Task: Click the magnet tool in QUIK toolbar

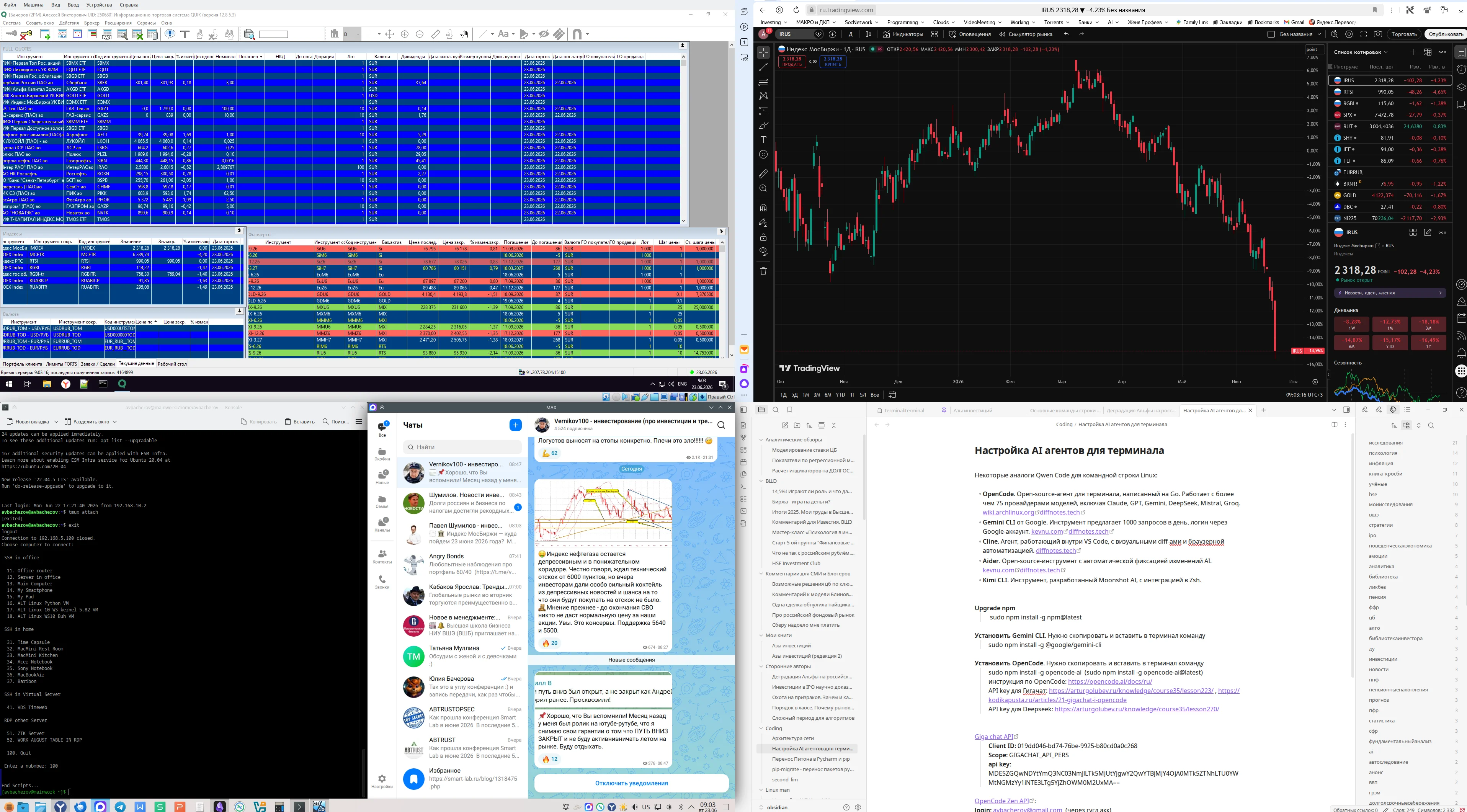Action: coord(577,35)
